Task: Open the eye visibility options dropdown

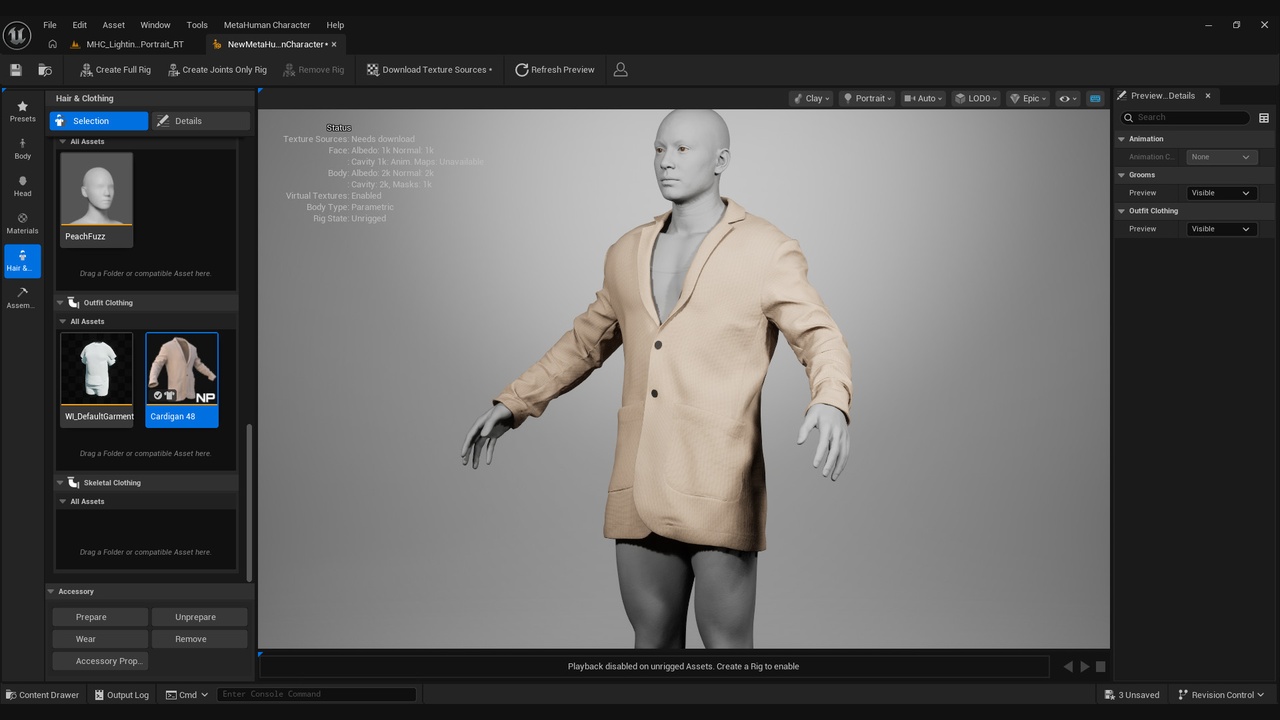Action: point(1068,98)
